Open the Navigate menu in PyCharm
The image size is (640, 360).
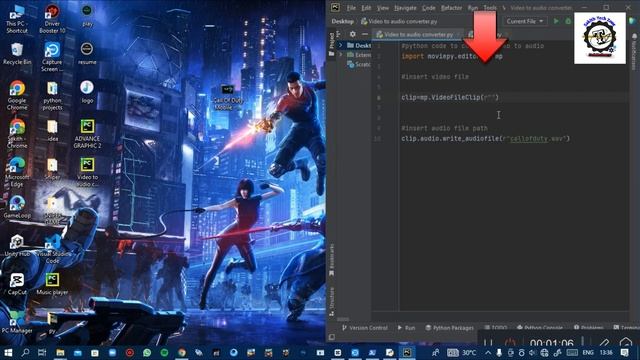pyautogui.click(x=405, y=8)
